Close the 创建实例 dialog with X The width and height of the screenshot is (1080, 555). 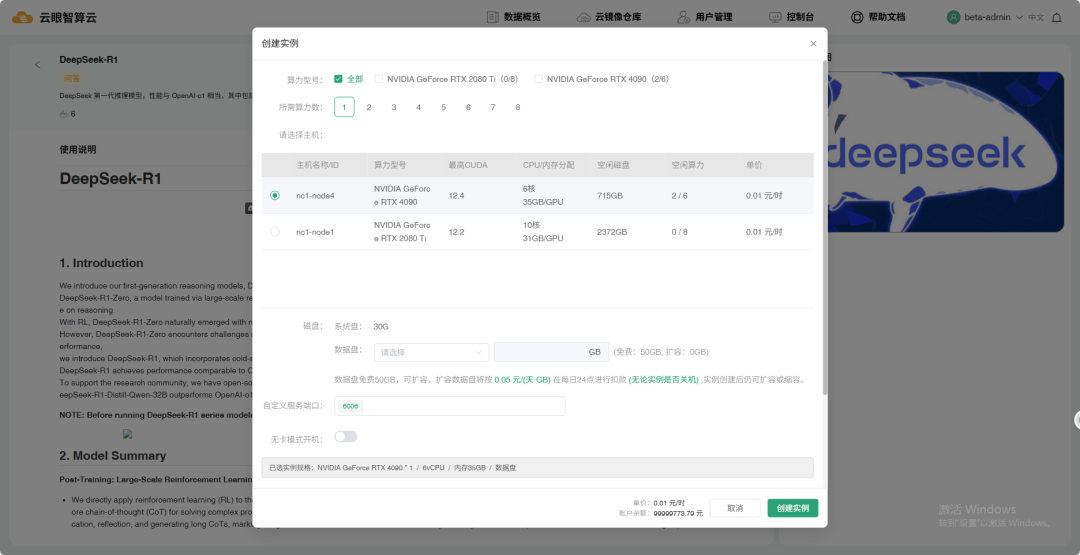[813, 43]
